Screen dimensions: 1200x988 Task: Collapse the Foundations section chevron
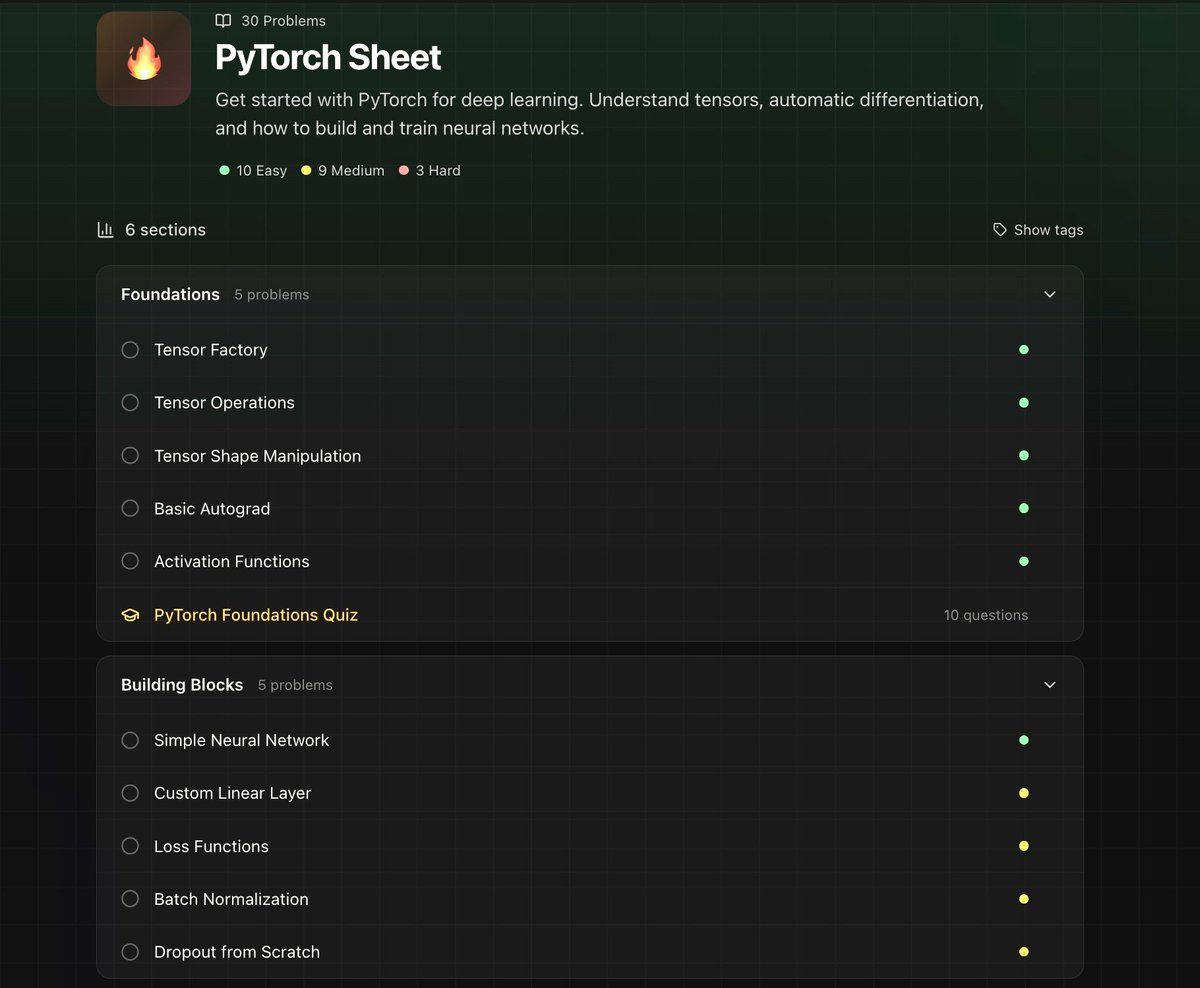1050,295
